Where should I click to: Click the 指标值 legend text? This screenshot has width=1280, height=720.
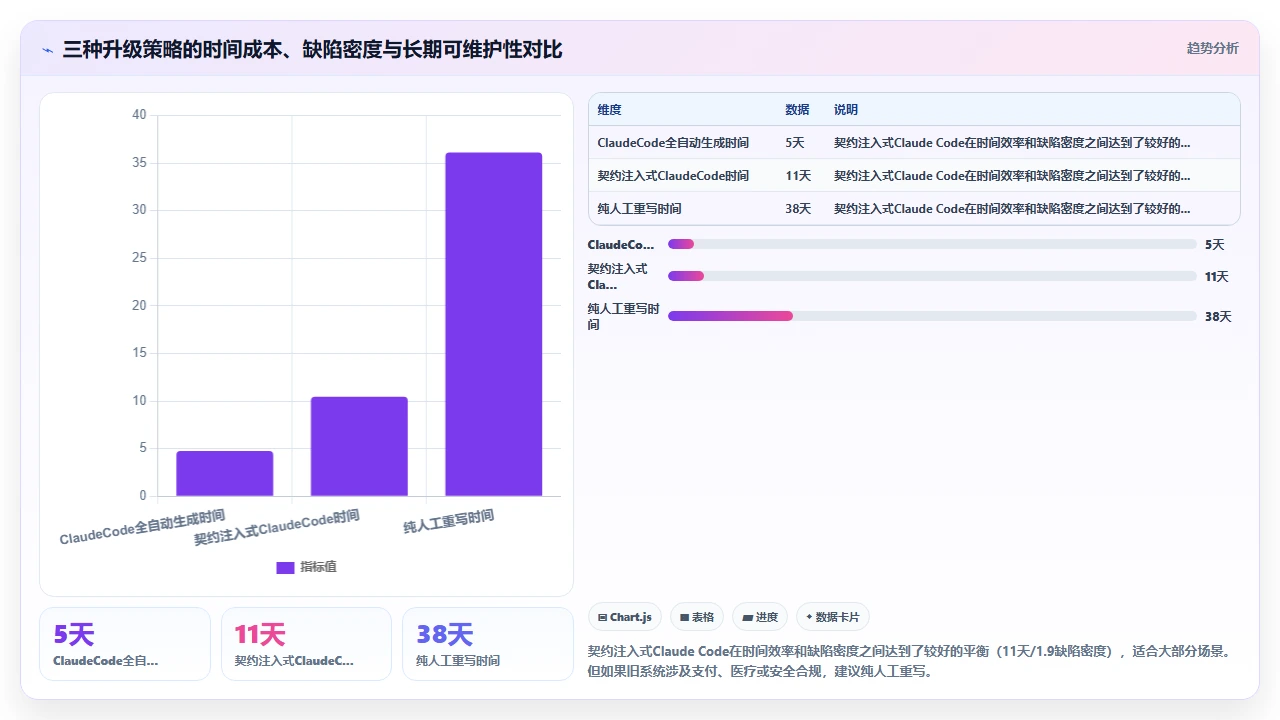coord(318,567)
